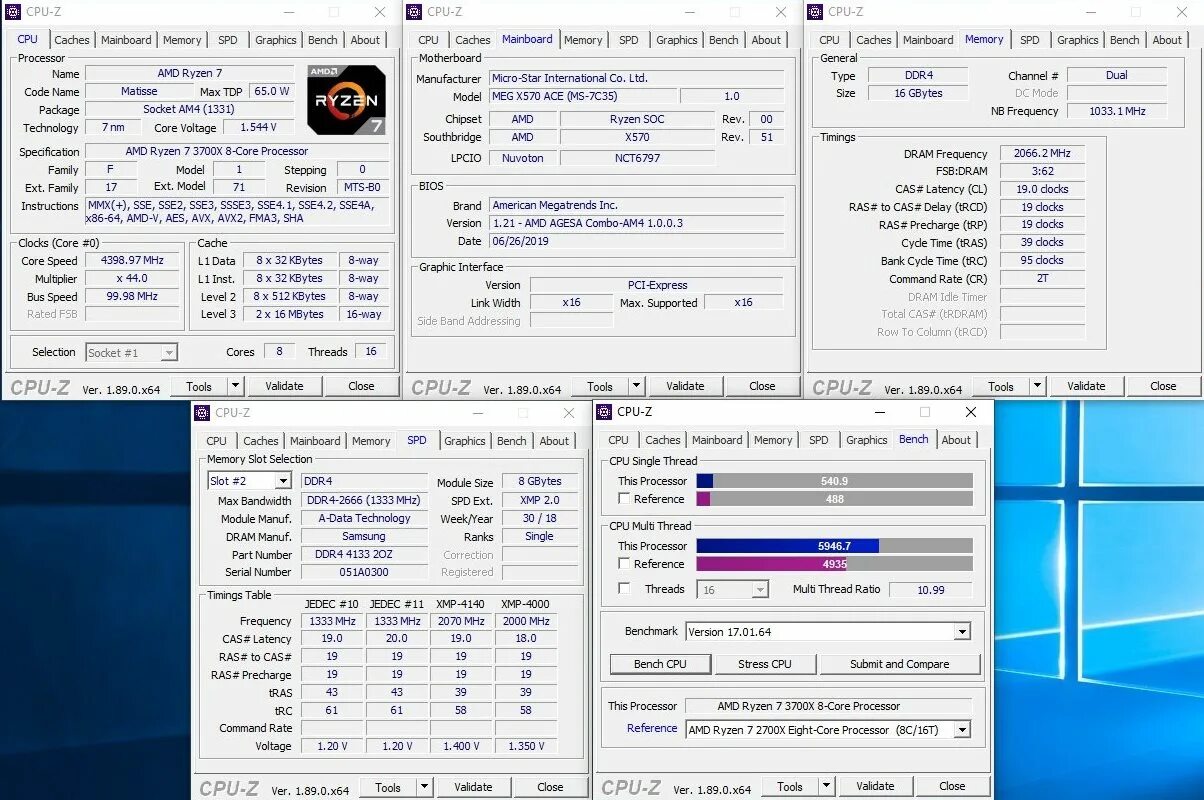The width and height of the screenshot is (1204, 800).
Task: Click Validate in the Bench window
Action: tap(875, 786)
